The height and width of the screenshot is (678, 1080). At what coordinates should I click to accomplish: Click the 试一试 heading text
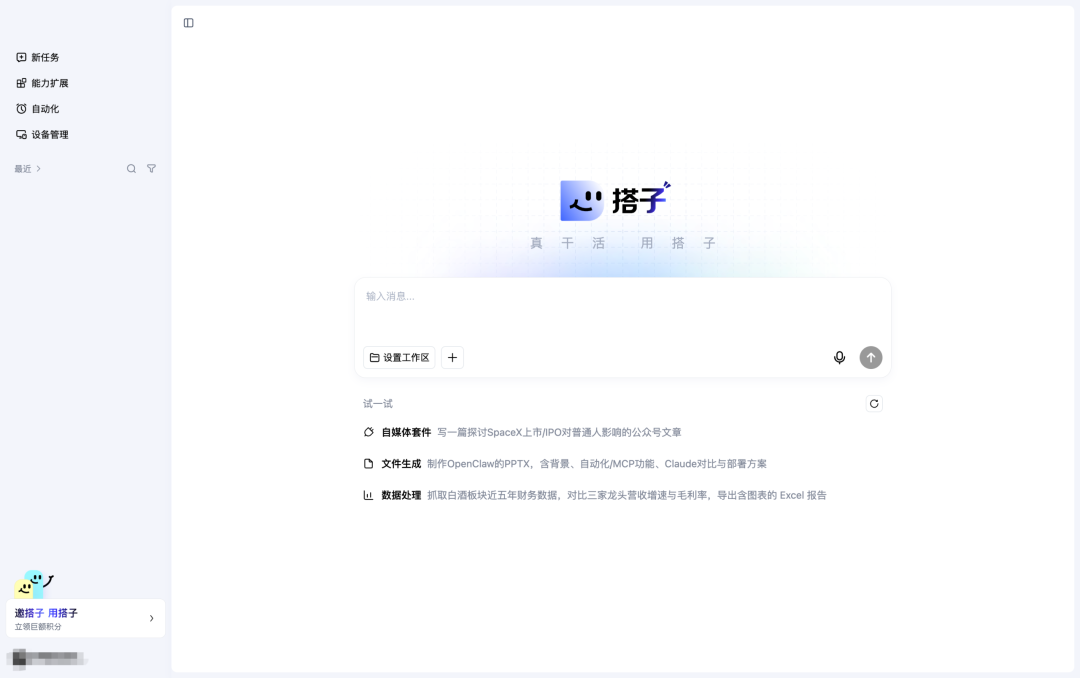377,404
